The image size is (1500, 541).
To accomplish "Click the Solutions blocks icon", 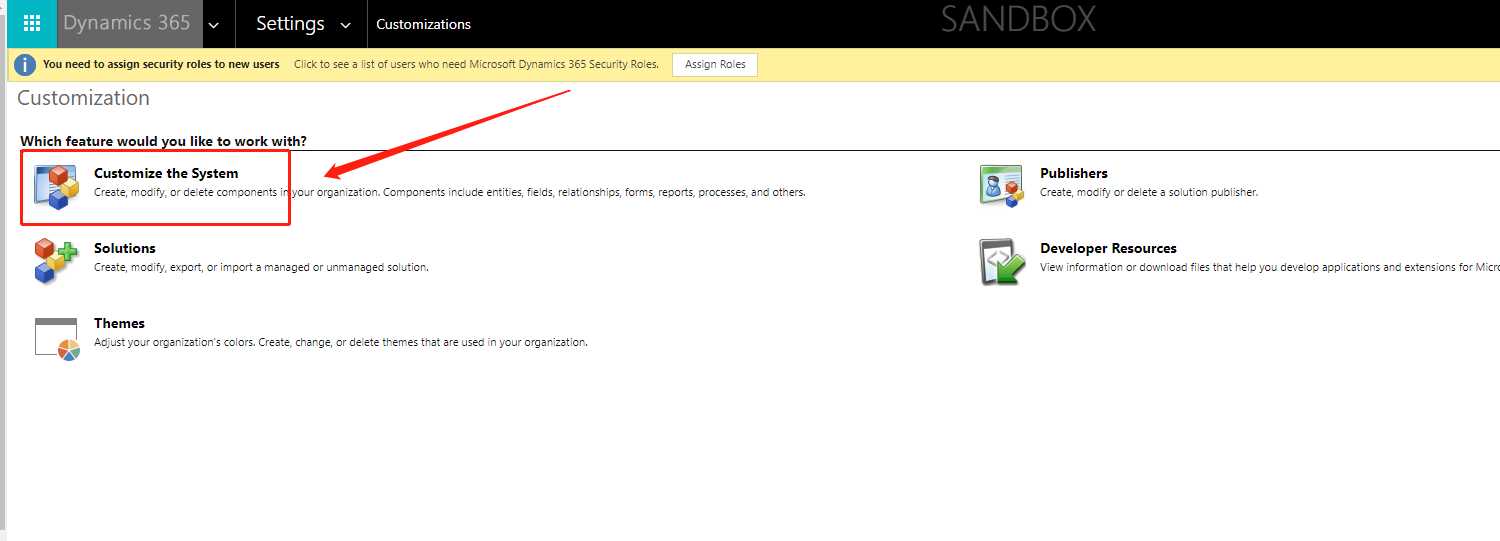I will click(56, 261).
